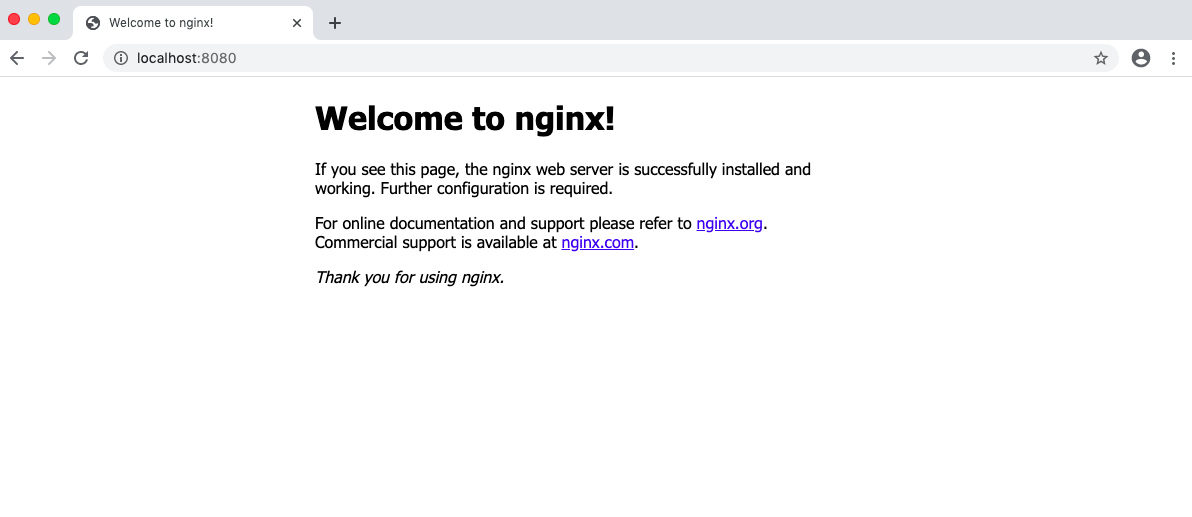Click 'For online documentation and support' text
The height and width of the screenshot is (517, 1192).
449,224
